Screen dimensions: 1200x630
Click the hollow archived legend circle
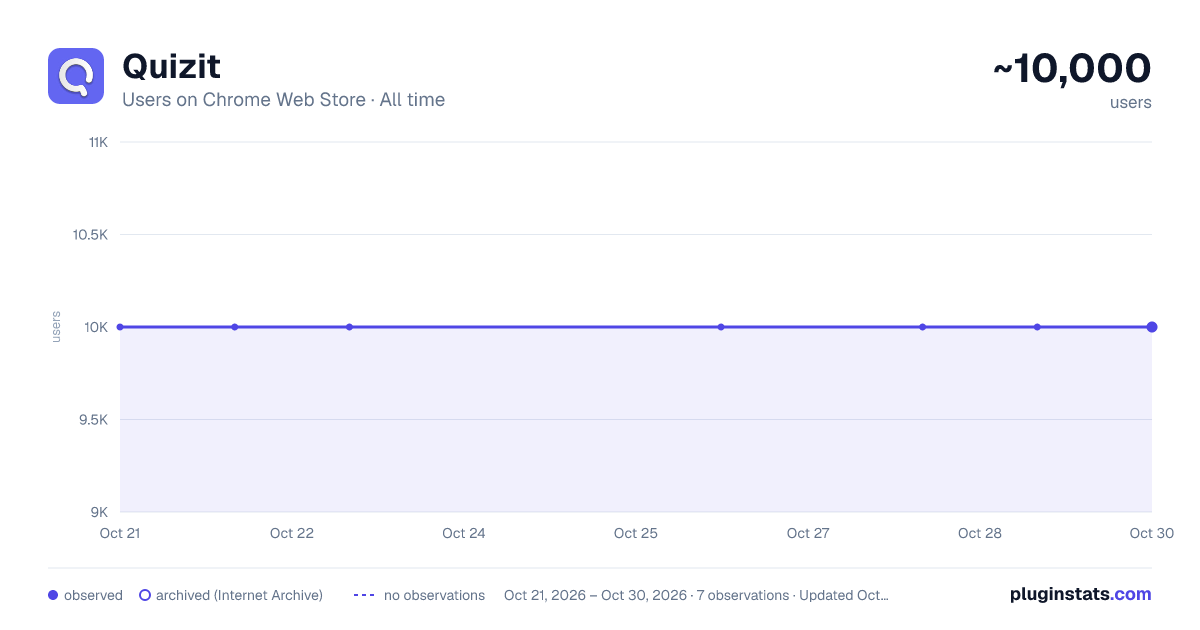click(145, 595)
